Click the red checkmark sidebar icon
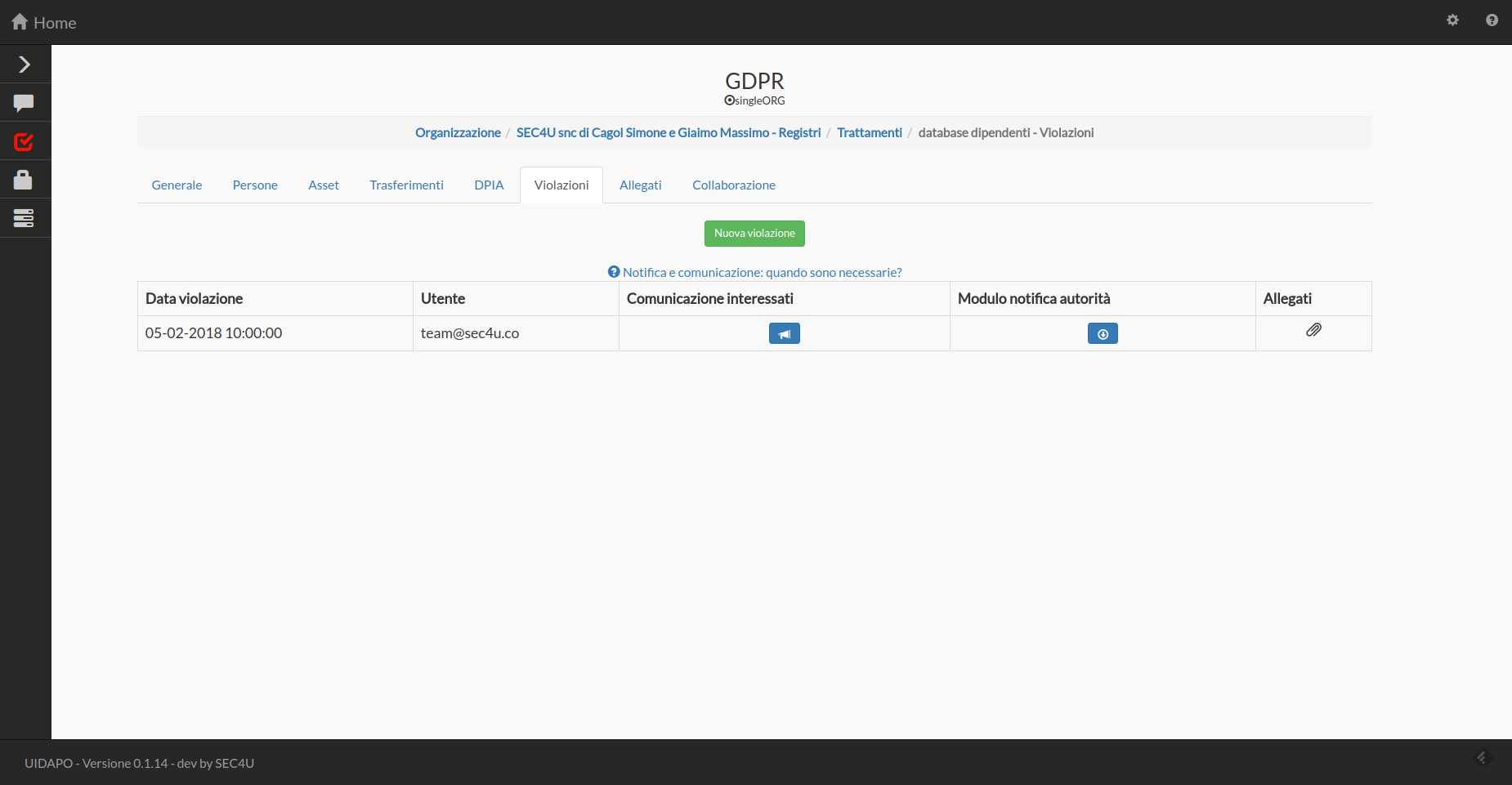Image resolution: width=1512 pixels, height=785 pixels. coord(24,142)
